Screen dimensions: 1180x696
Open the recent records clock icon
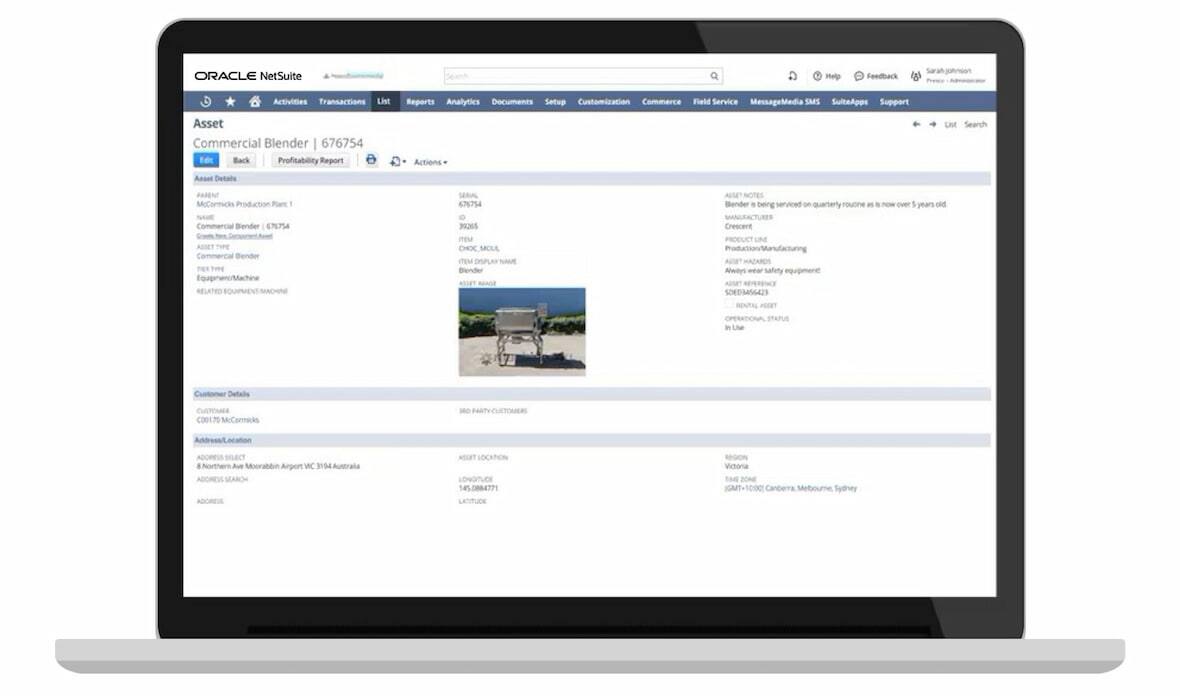point(205,101)
